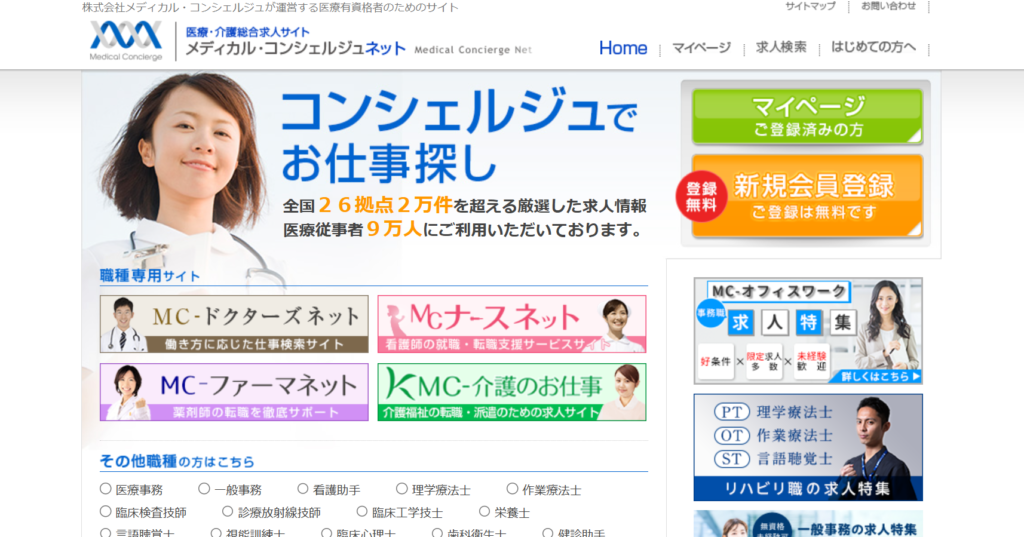This screenshot has width=1024, height=537.
Task: Open the MC-介護のお仕事 banner
Action: (511, 392)
